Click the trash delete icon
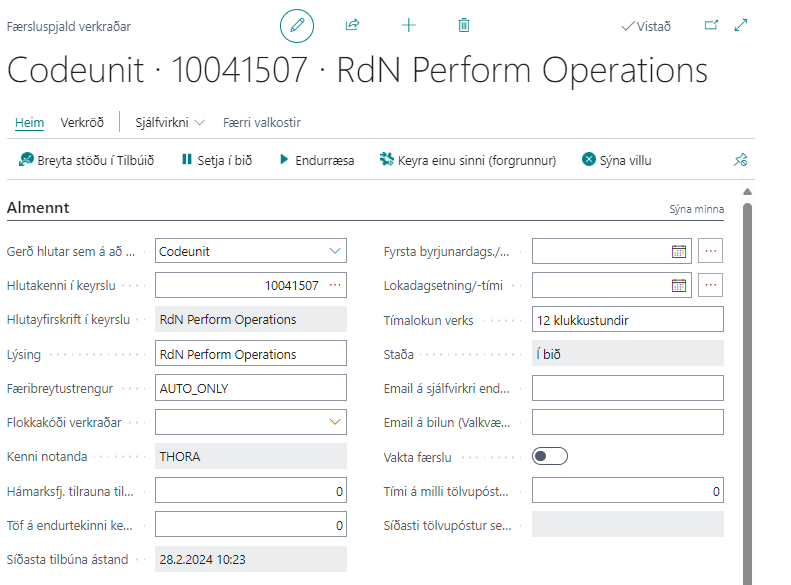The image size is (791, 585). point(464,26)
